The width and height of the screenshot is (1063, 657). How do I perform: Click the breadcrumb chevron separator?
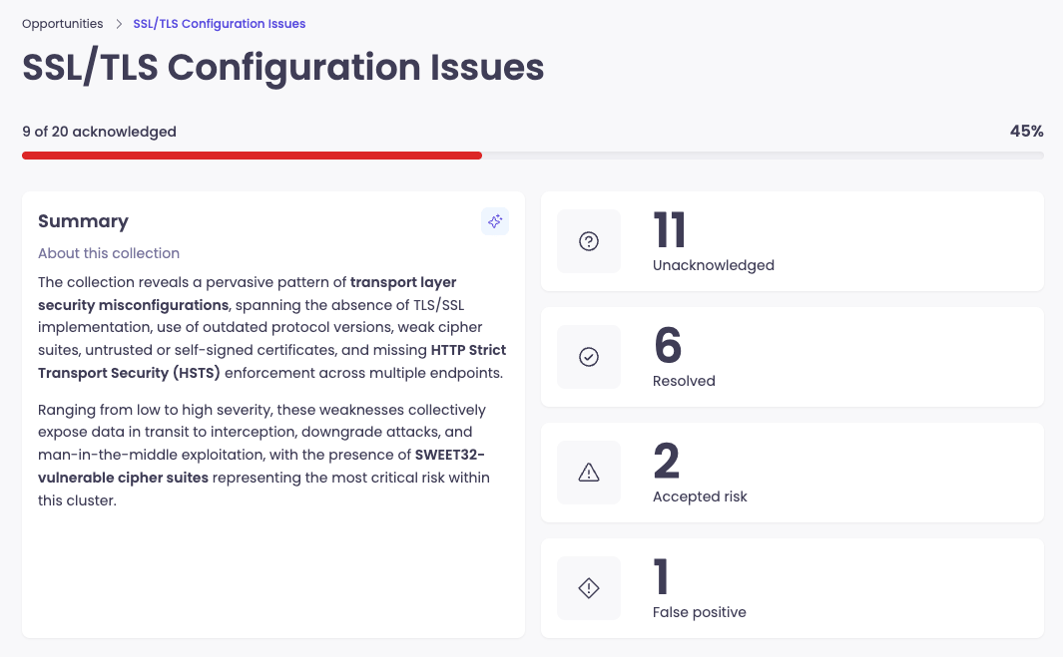(x=118, y=23)
